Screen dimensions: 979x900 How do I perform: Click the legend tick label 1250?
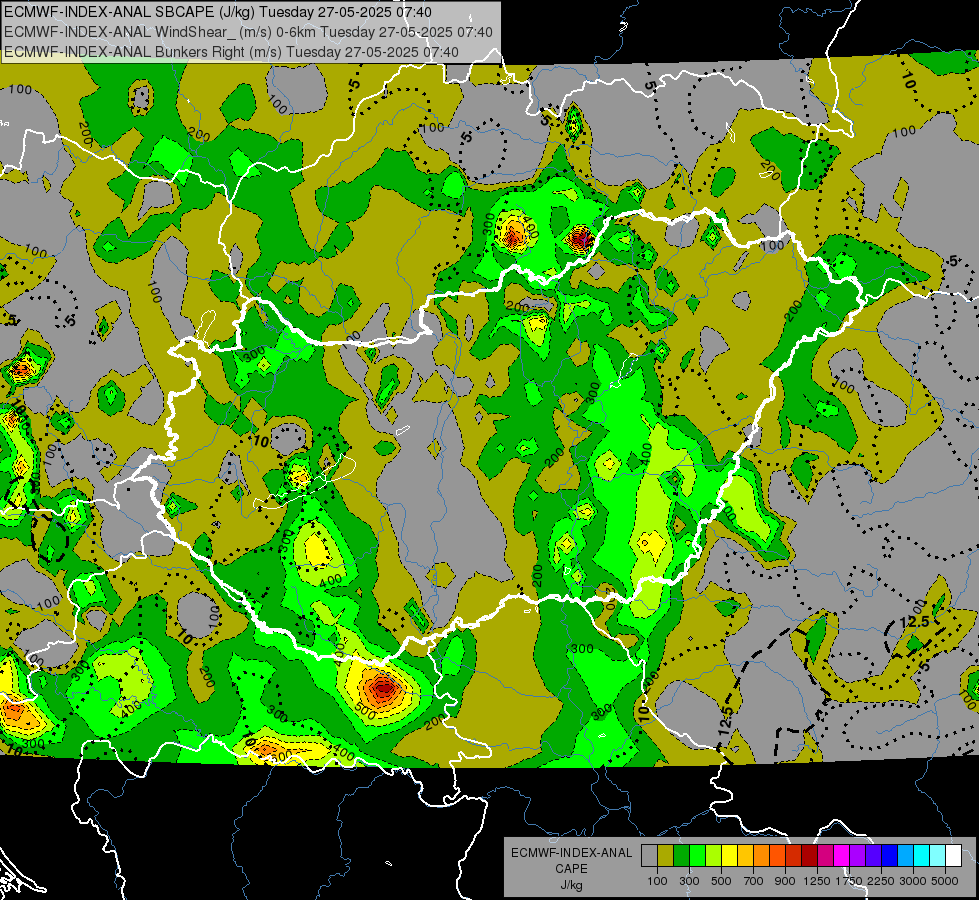[x=817, y=881]
